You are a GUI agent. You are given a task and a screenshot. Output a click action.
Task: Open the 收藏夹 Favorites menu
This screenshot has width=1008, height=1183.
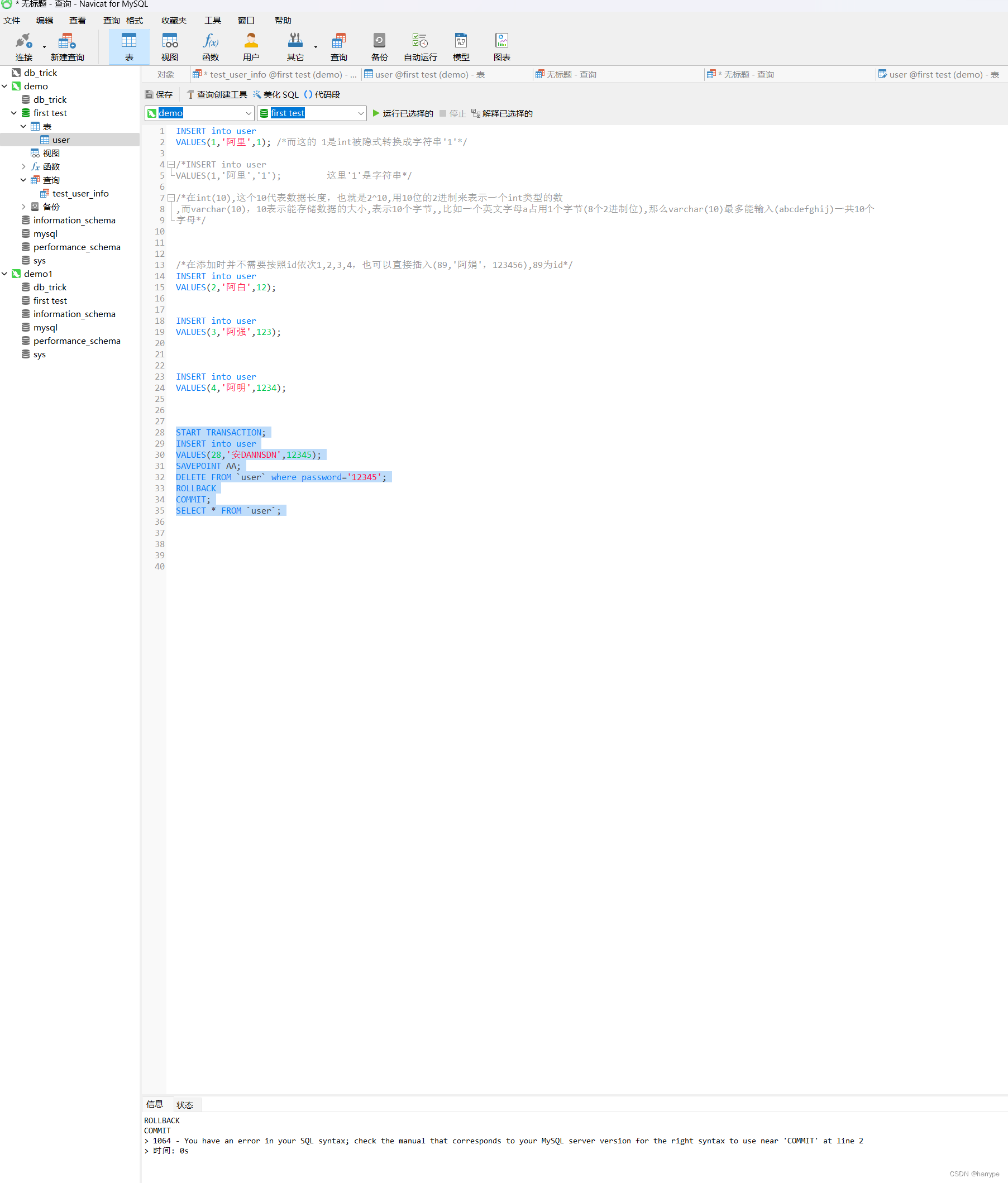point(174,21)
